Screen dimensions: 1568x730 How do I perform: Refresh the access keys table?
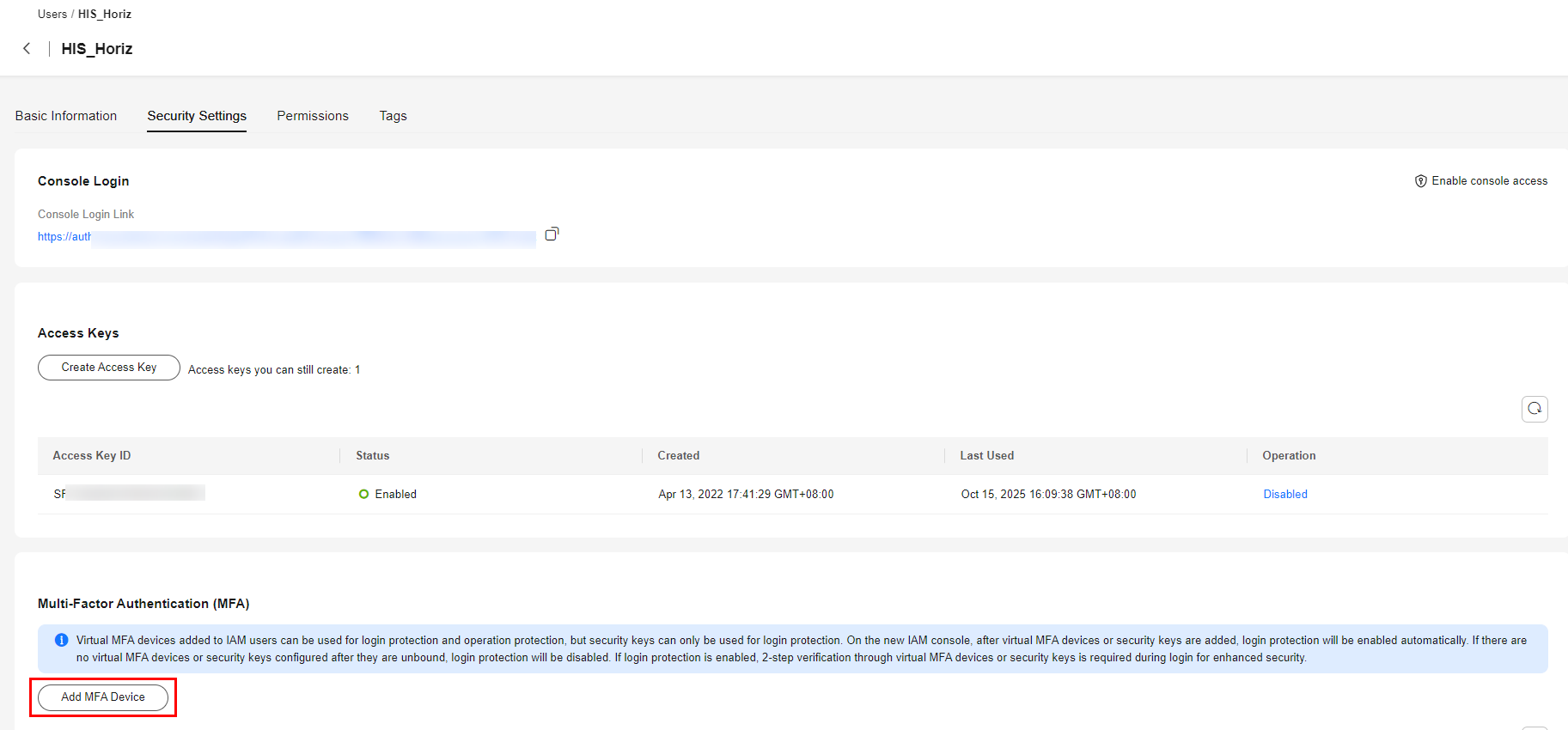[1534, 409]
